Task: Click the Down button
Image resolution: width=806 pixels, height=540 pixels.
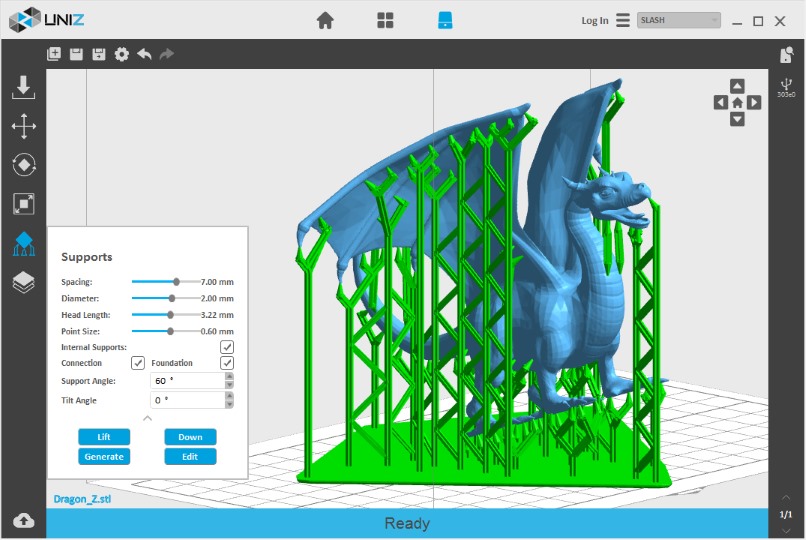Action: coord(190,437)
